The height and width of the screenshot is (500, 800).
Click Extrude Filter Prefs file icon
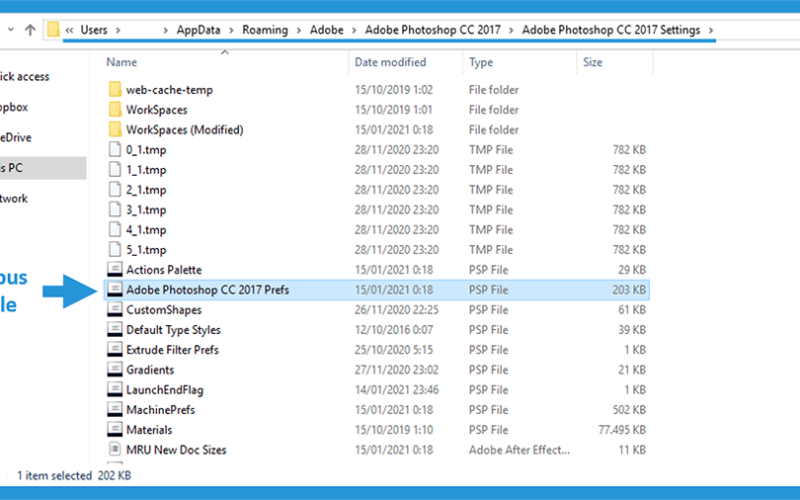[x=115, y=349]
